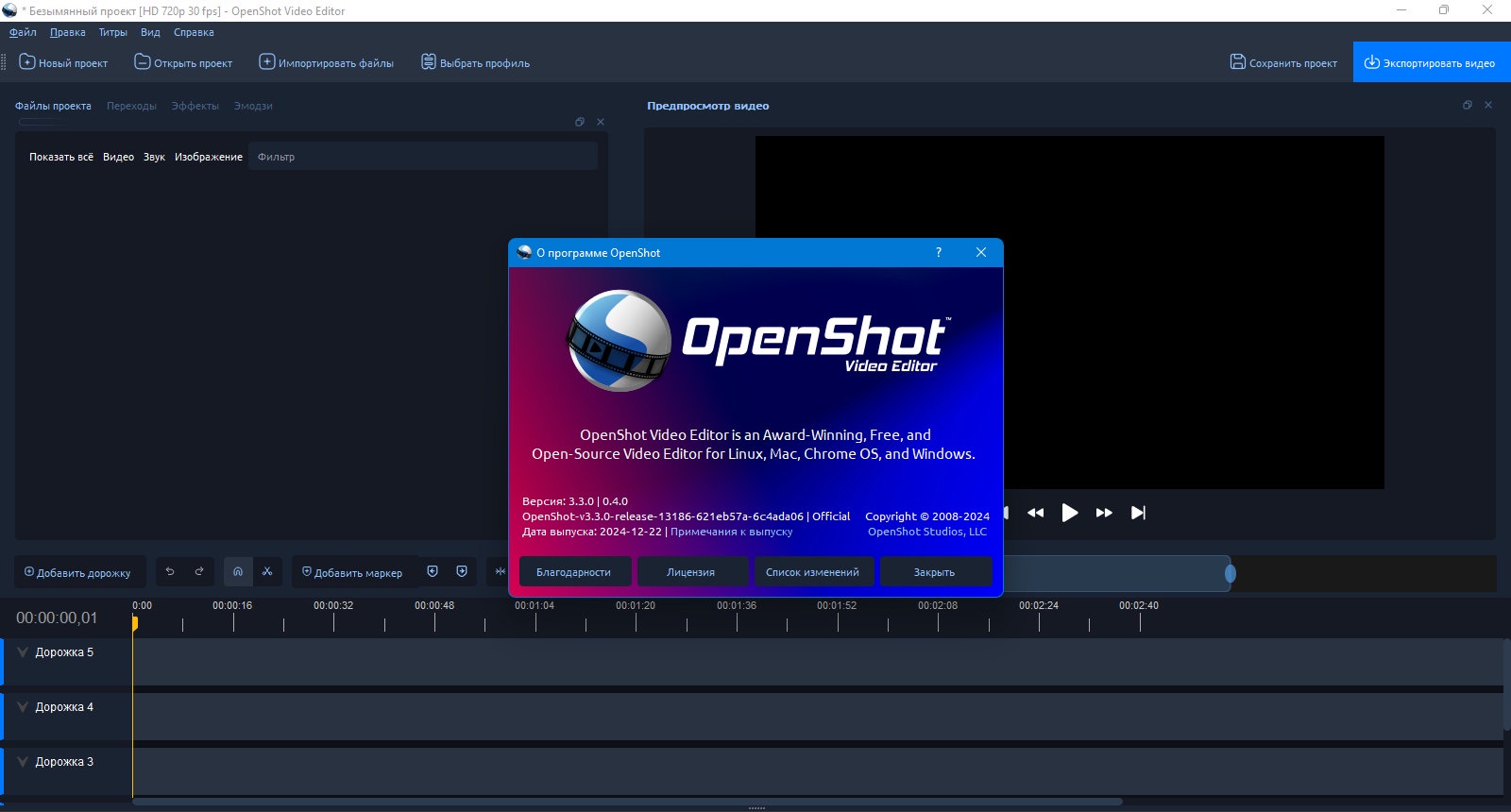Click the Фильтр search field

423,157
